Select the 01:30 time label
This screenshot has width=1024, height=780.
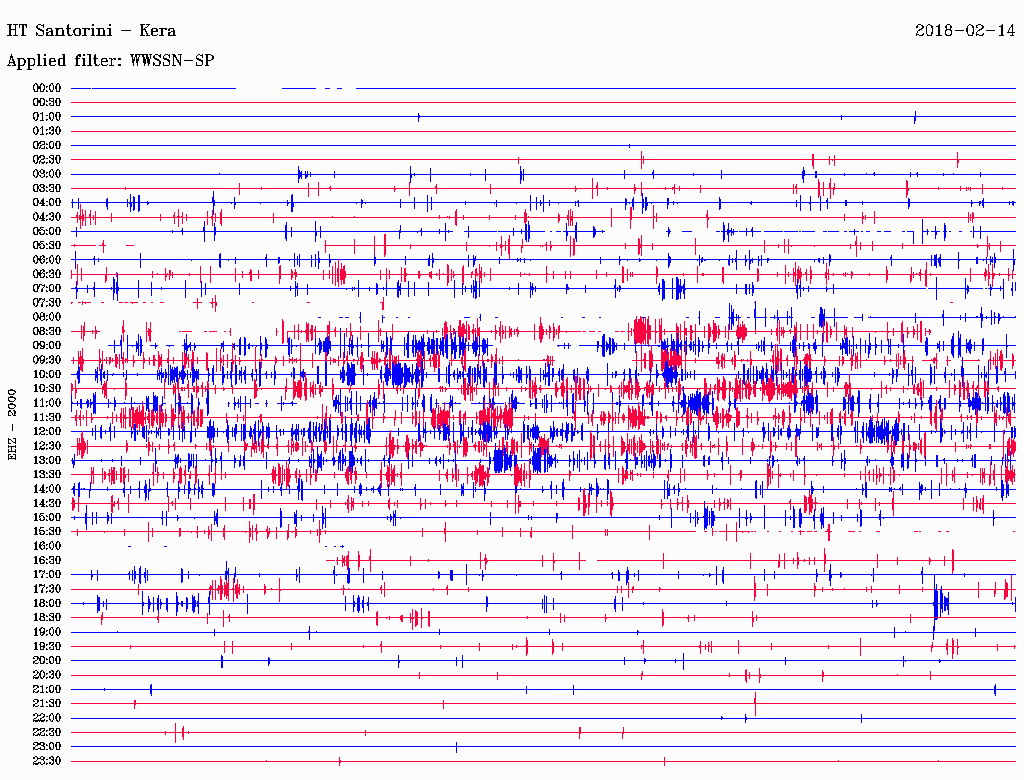(x=47, y=131)
